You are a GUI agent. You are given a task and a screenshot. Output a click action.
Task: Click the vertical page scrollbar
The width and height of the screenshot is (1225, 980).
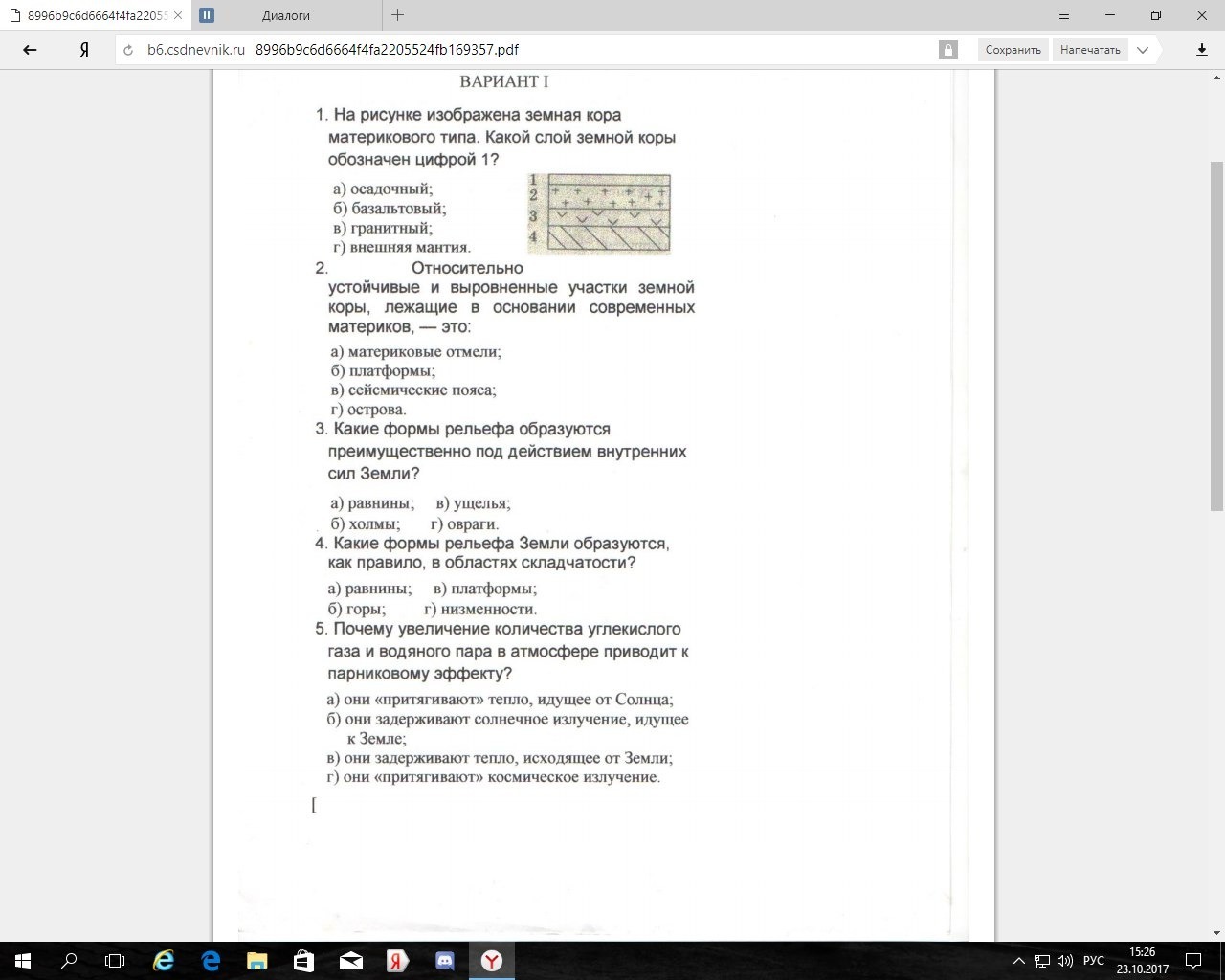(1216, 335)
